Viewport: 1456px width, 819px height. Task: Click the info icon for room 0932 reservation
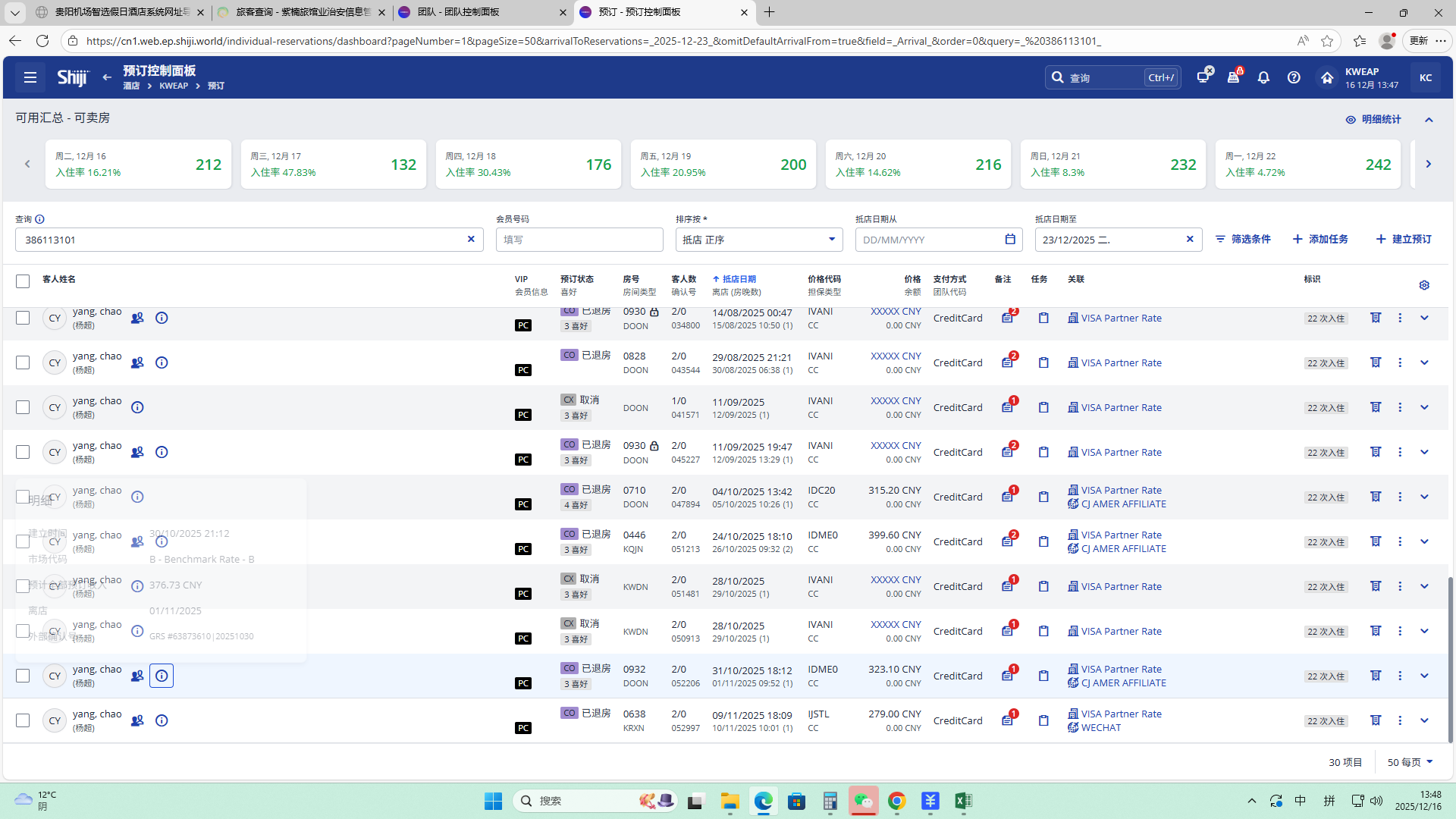point(162,676)
